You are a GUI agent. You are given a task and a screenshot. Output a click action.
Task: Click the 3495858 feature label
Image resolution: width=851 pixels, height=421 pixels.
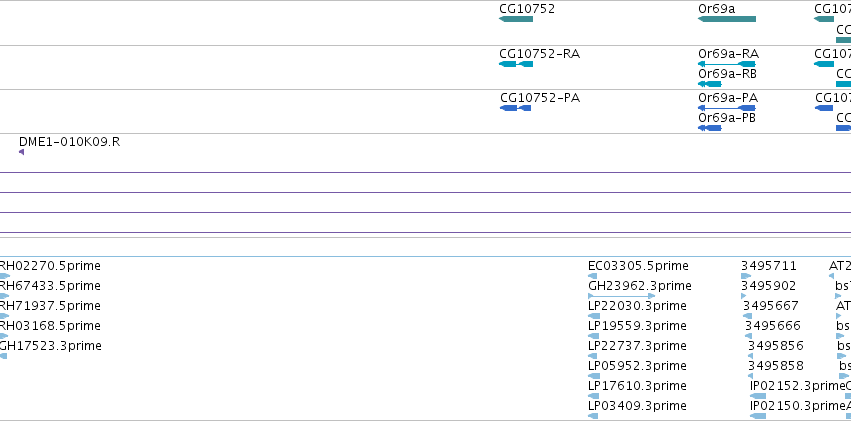pos(776,366)
